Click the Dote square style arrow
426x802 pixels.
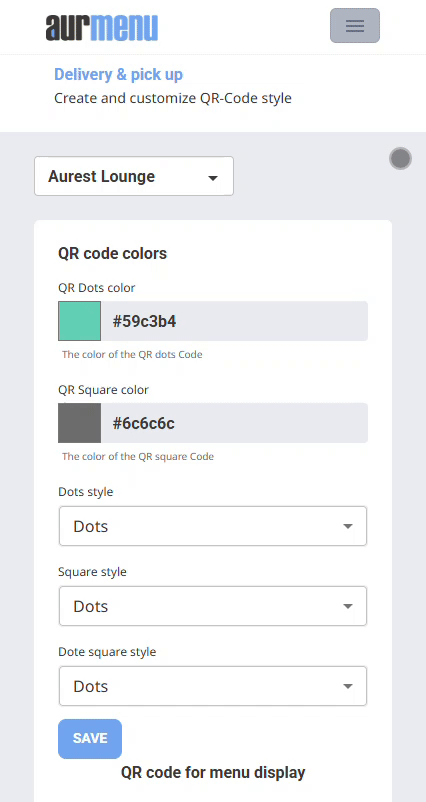point(348,686)
